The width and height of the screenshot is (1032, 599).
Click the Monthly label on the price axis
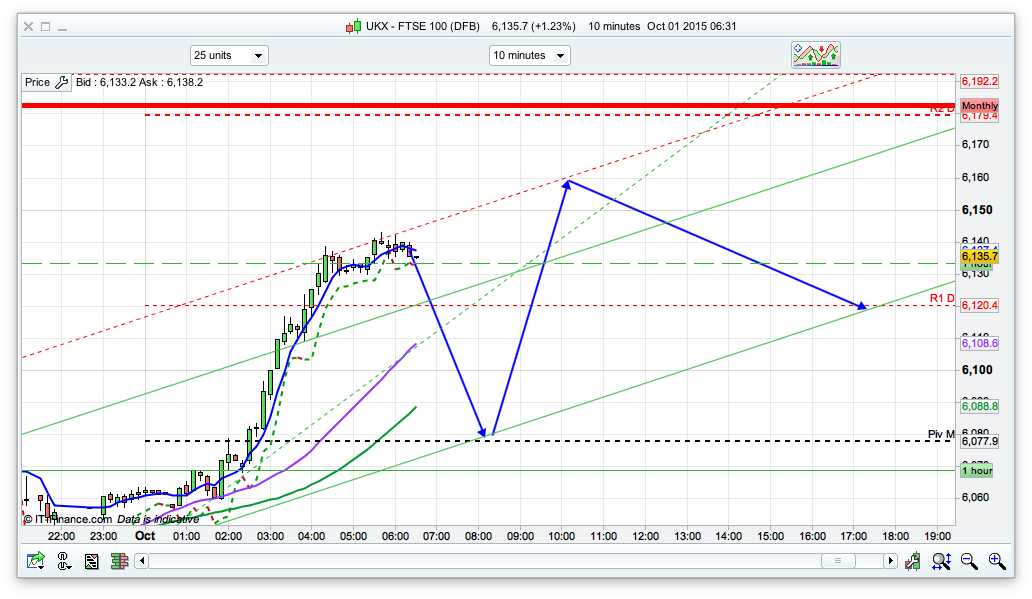pyautogui.click(x=979, y=106)
